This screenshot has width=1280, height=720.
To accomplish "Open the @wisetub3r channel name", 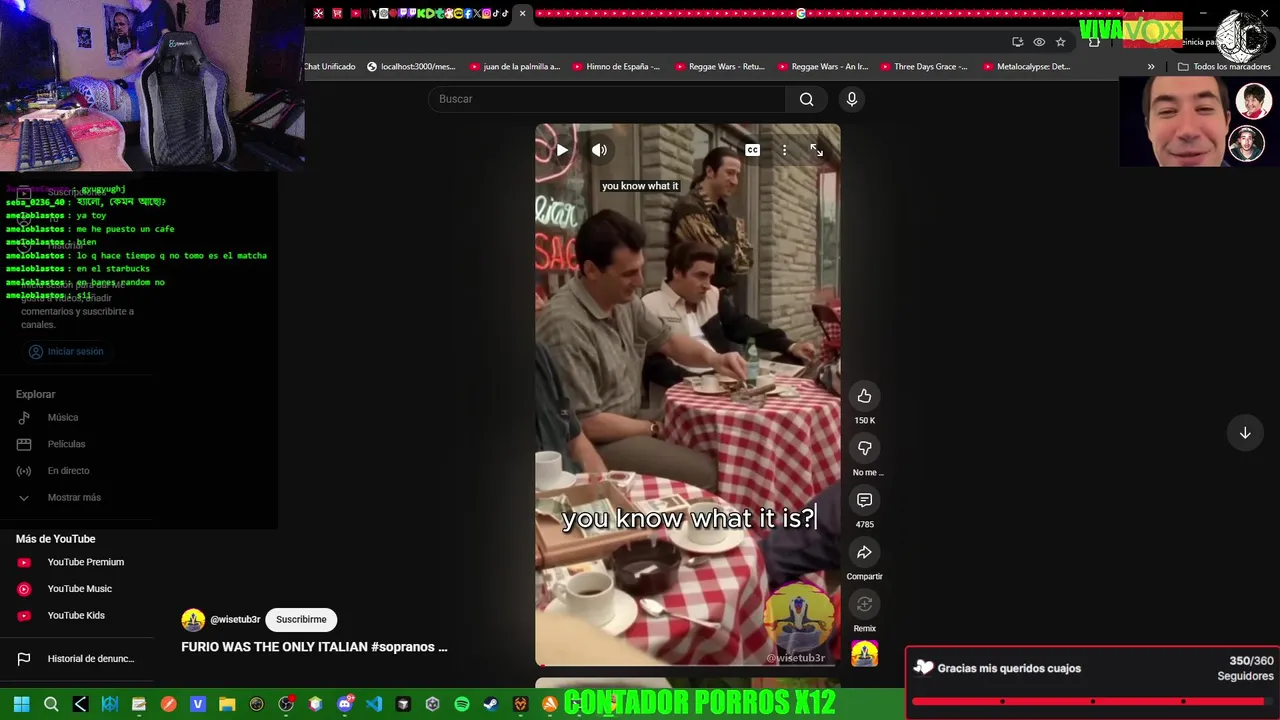I will (235, 620).
